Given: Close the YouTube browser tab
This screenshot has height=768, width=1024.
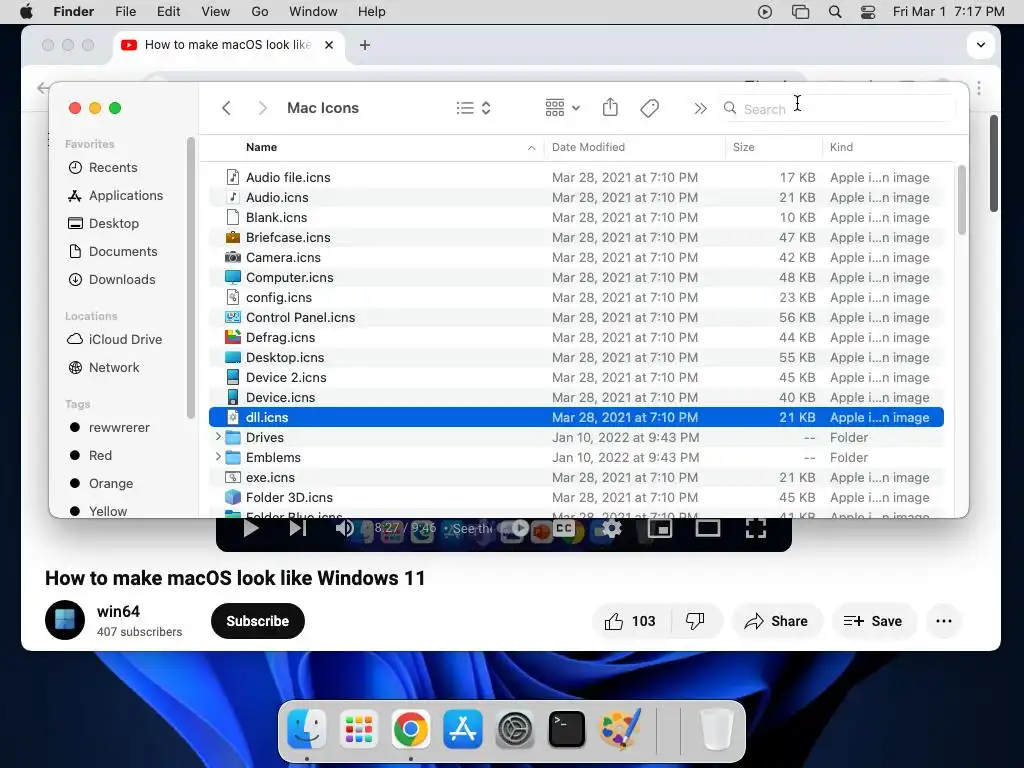Looking at the screenshot, I should click(x=329, y=45).
